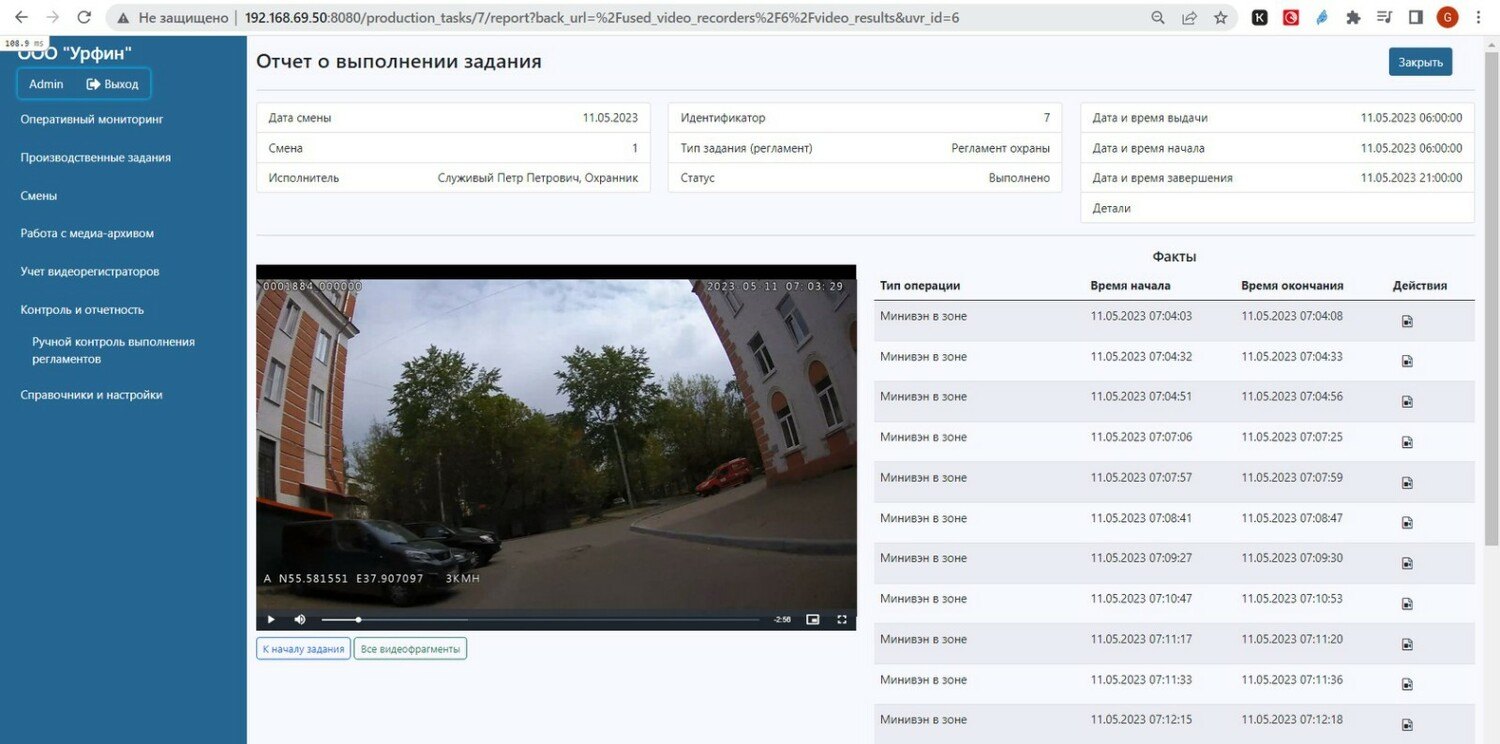The image size is (1500, 744).
Task: Open the G profile avatar
Action: point(1447,17)
